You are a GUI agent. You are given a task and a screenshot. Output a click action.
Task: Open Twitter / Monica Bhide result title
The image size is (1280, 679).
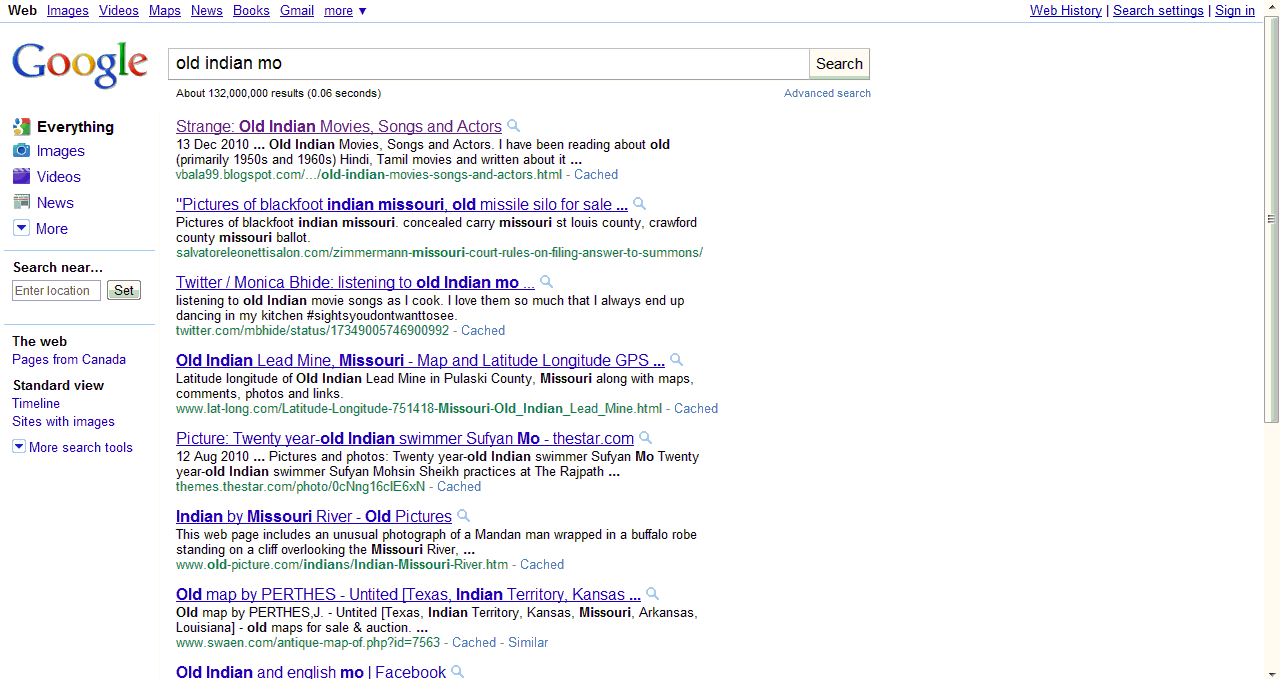pyautogui.click(x=355, y=282)
